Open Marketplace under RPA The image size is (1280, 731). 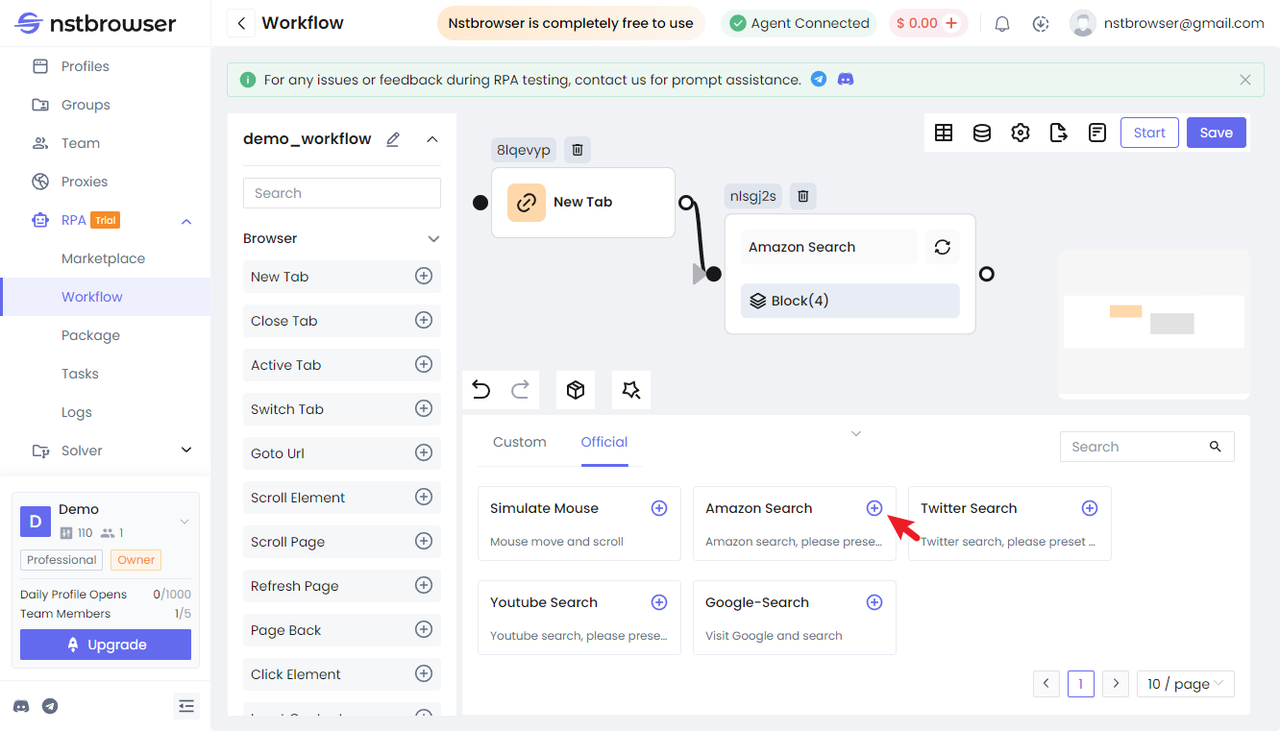[103, 258]
